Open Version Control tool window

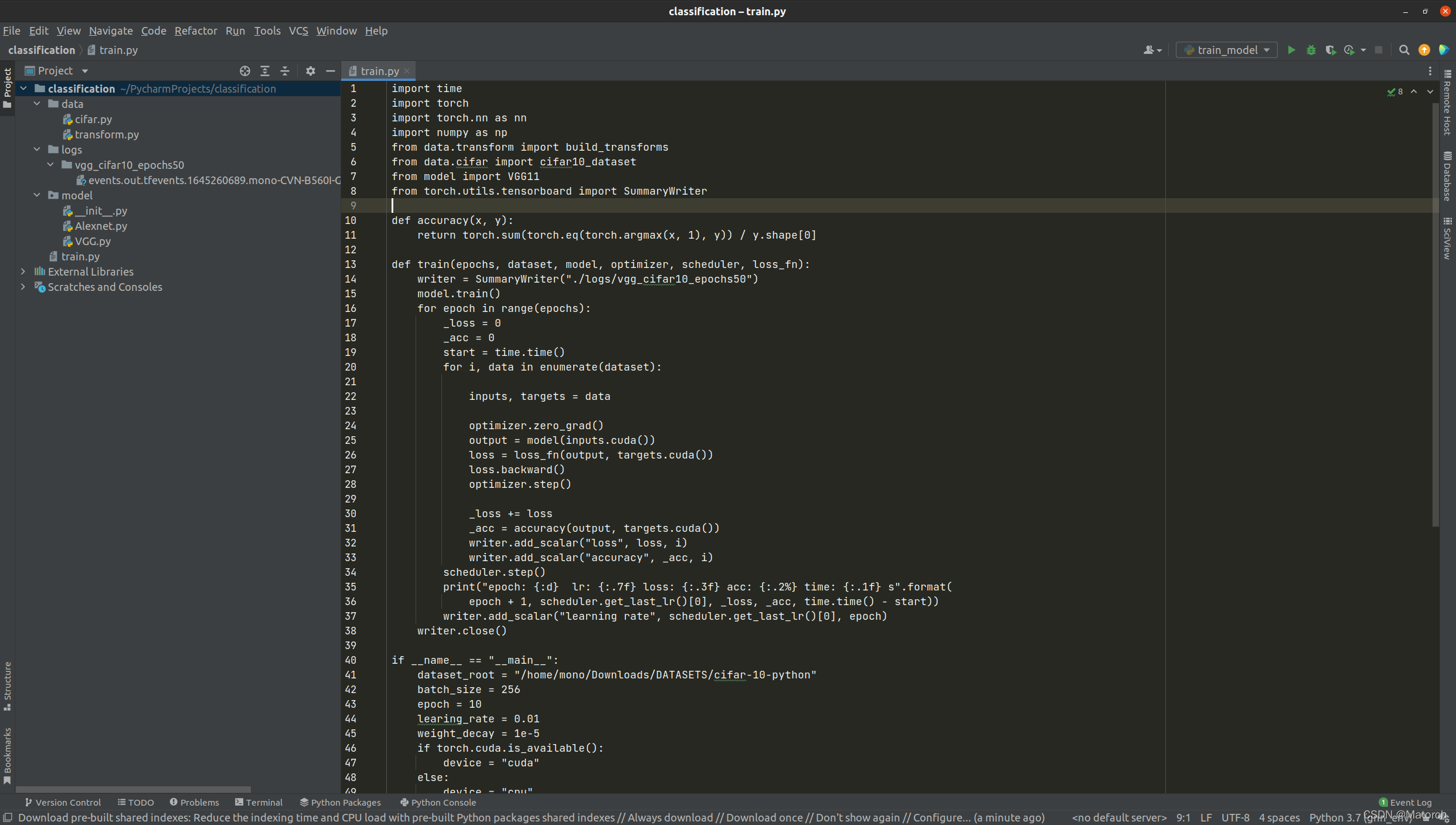(x=63, y=802)
